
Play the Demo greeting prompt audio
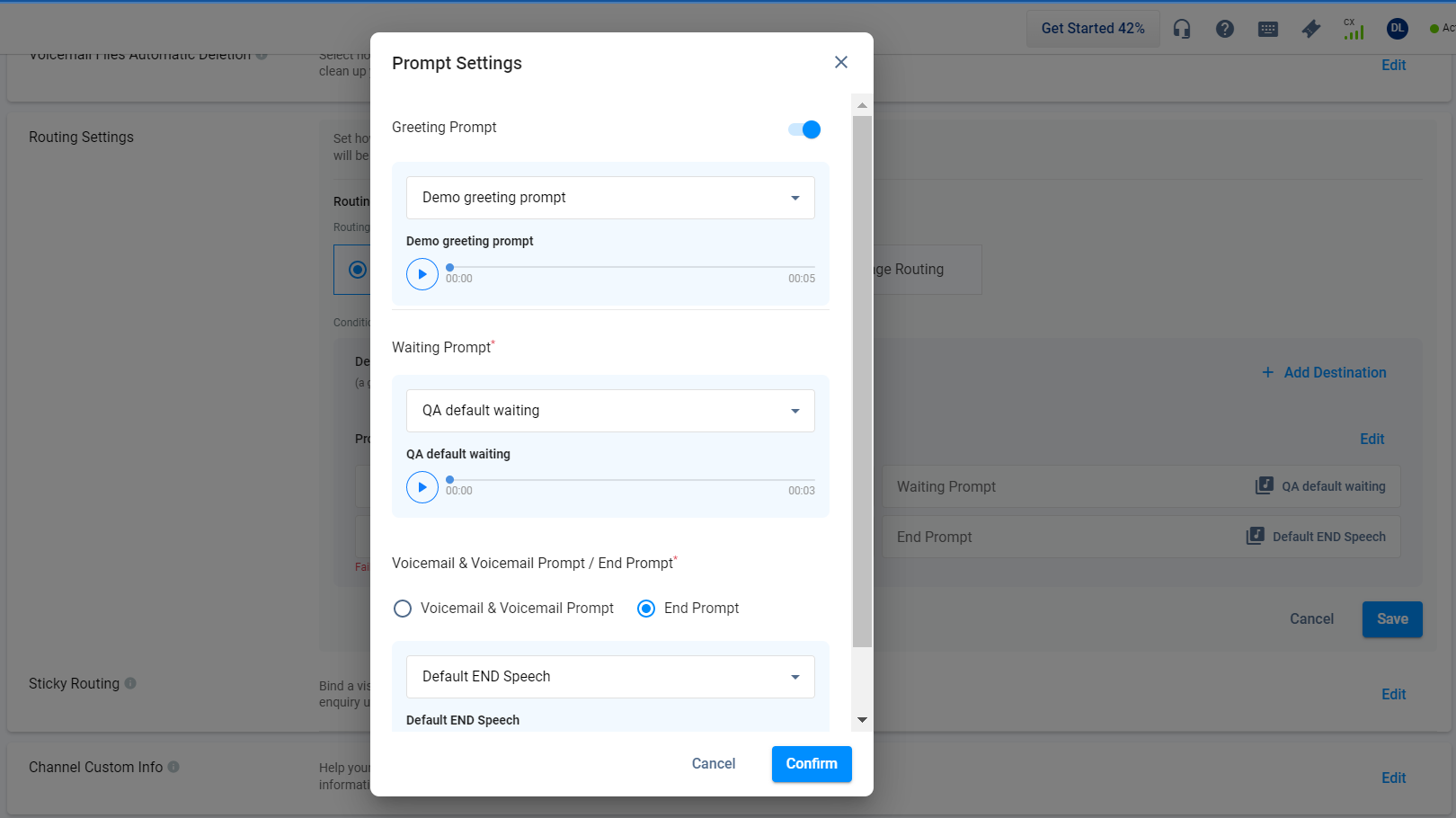[422, 274]
